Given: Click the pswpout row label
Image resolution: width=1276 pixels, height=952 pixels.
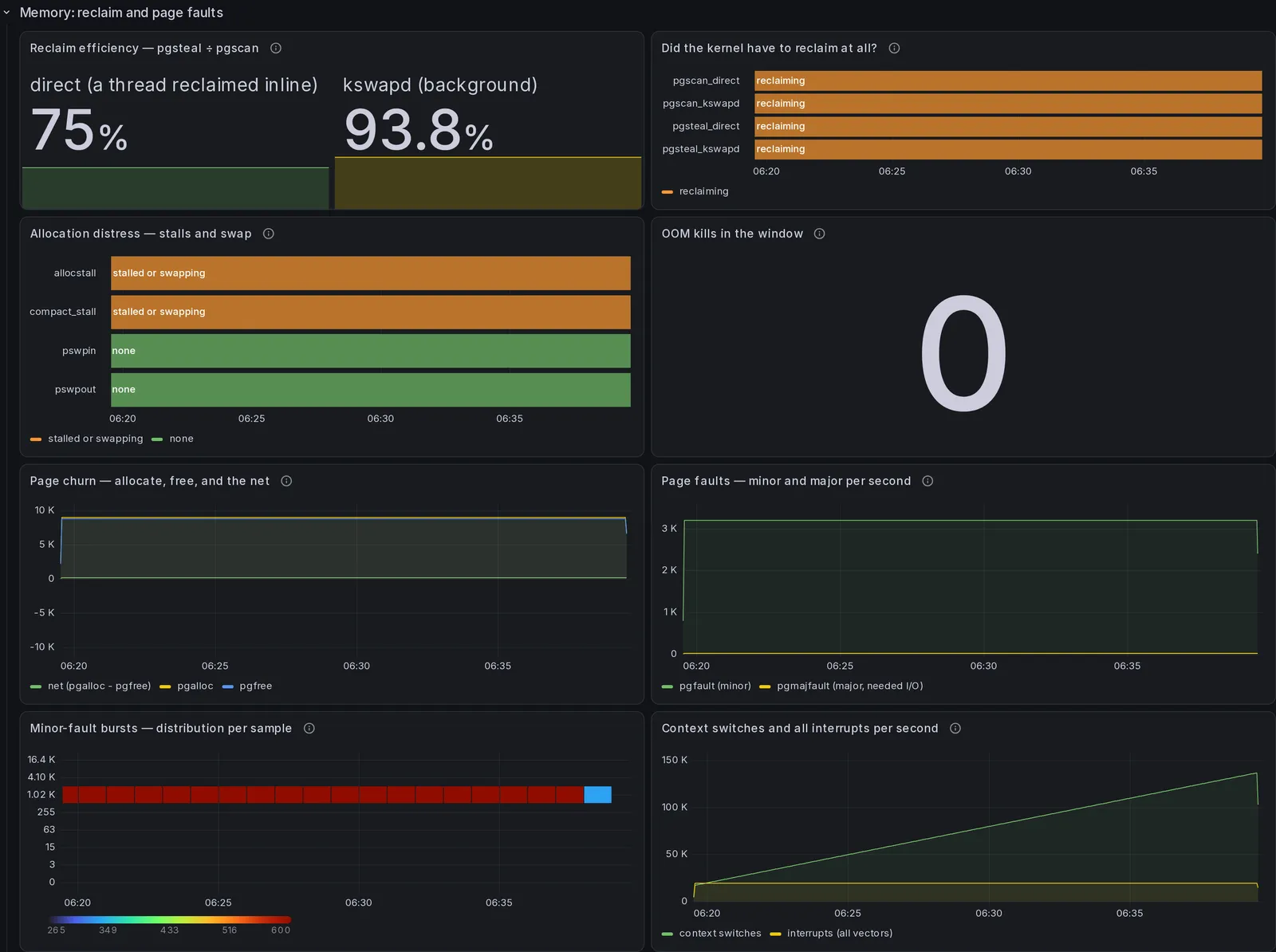Looking at the screenshot, I should 75,390.
